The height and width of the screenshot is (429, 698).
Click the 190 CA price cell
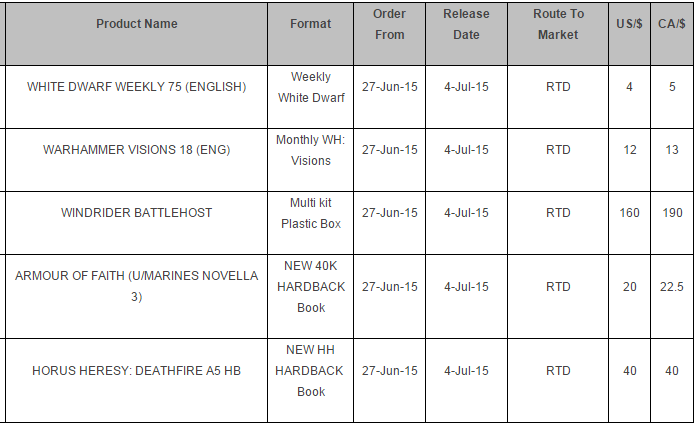click(x=671, y=213)
